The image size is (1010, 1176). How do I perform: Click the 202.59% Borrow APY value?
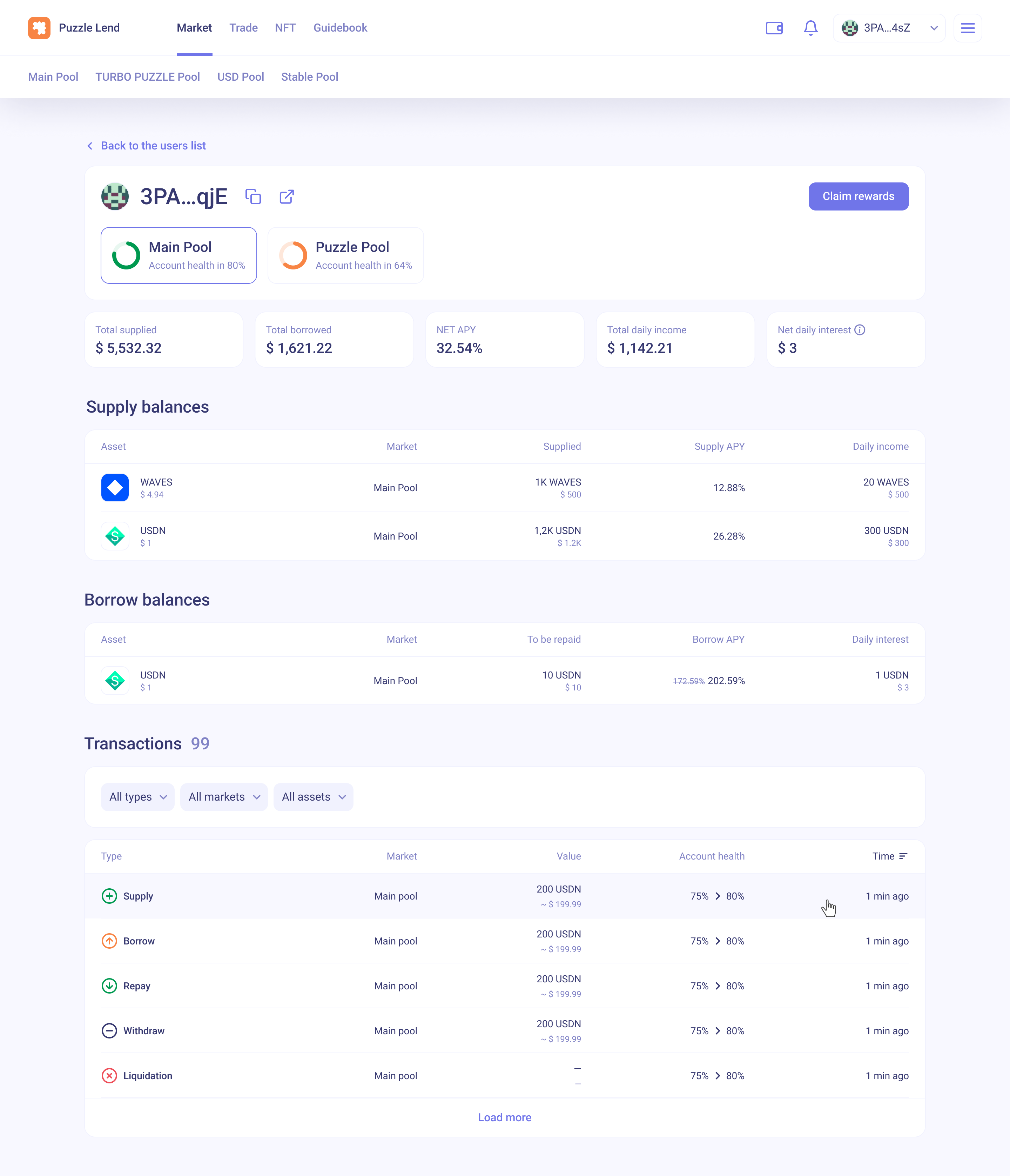[726, 681]
